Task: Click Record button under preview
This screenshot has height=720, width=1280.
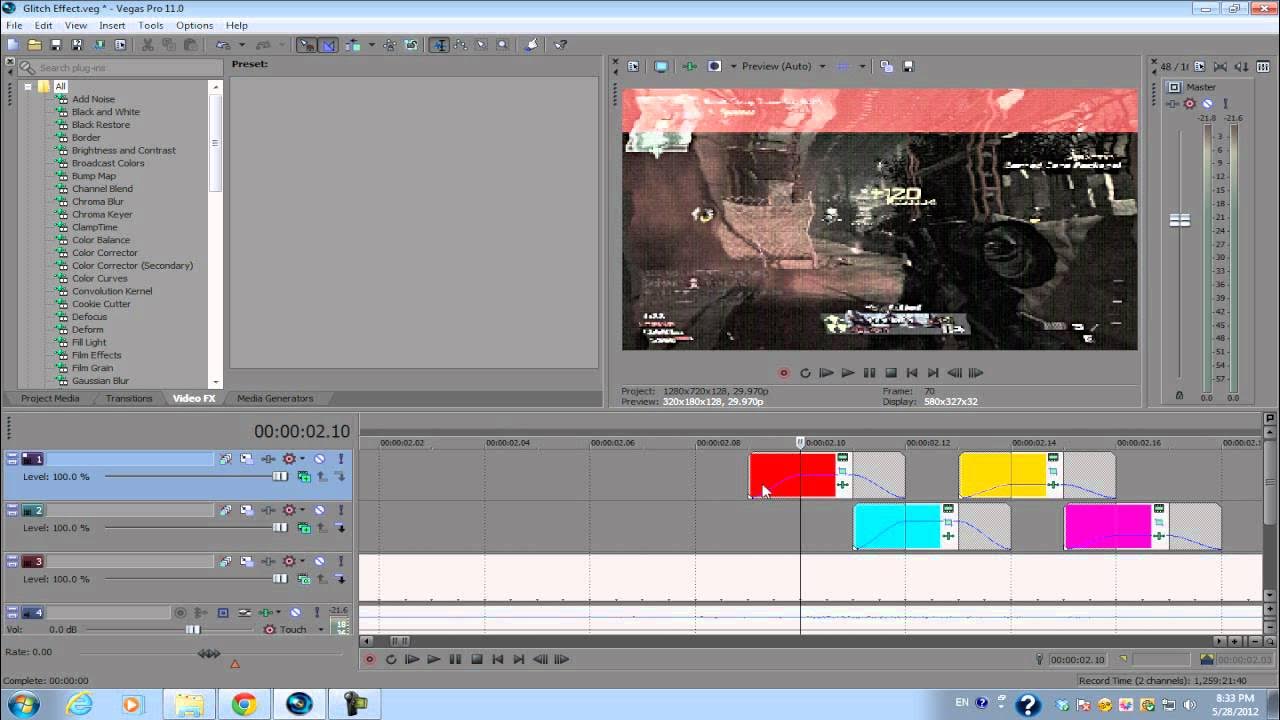Action: point(784,373)
